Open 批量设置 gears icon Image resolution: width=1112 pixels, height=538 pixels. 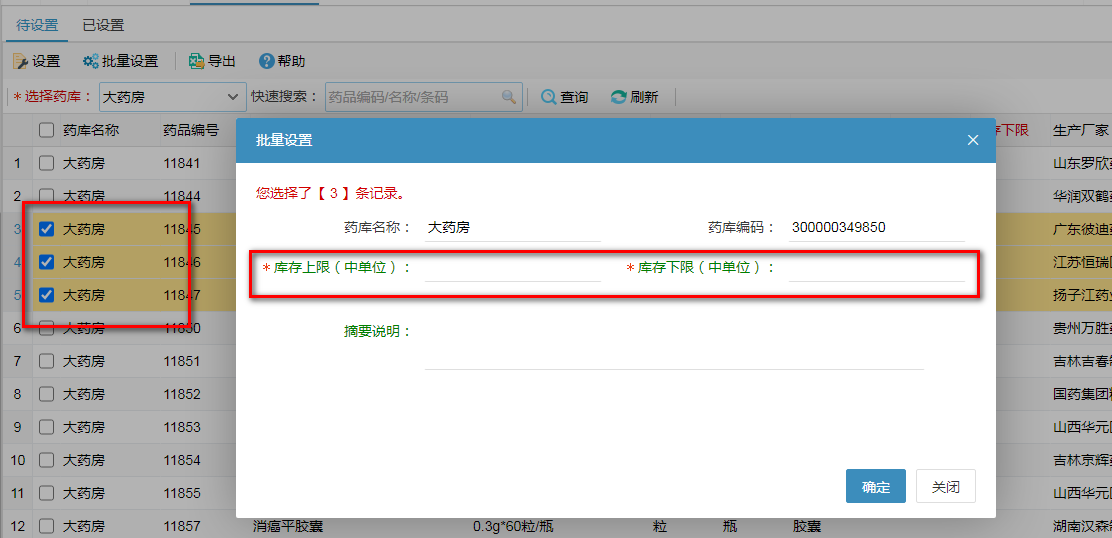[91, 62]
